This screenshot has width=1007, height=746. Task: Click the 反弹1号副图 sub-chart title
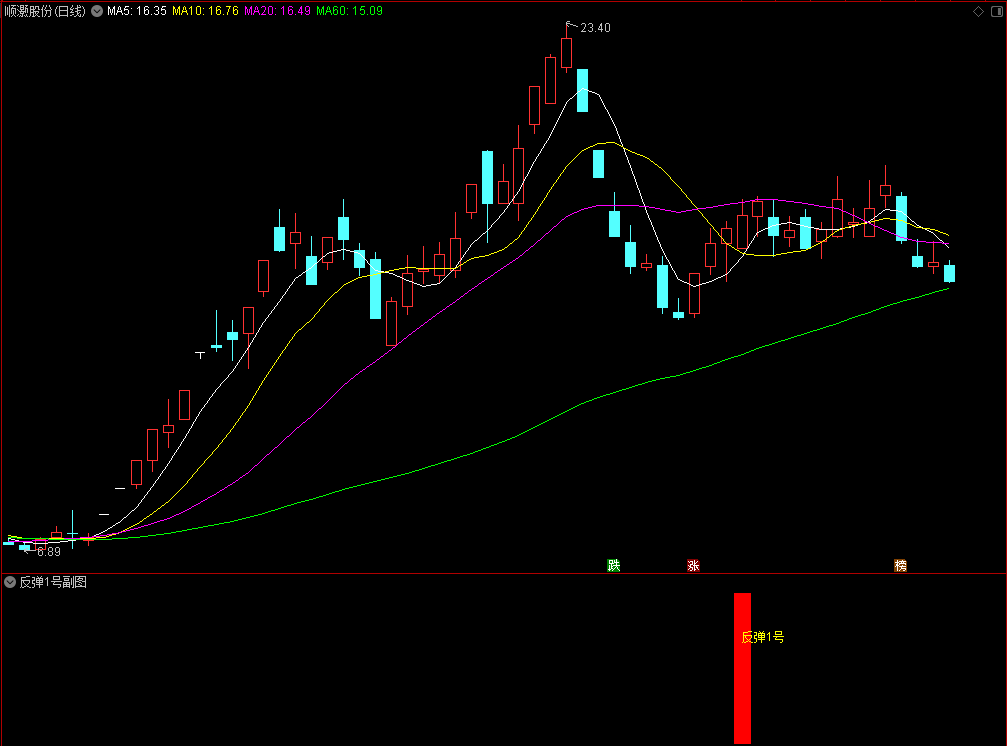53,582
